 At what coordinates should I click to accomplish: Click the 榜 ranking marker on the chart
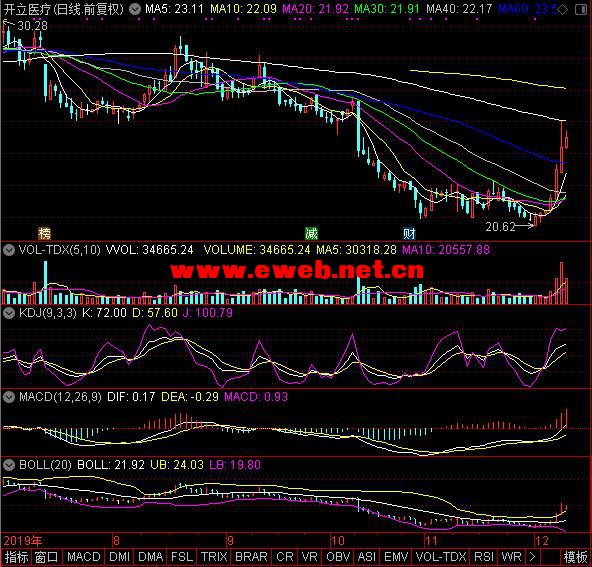tap(45, 234)
